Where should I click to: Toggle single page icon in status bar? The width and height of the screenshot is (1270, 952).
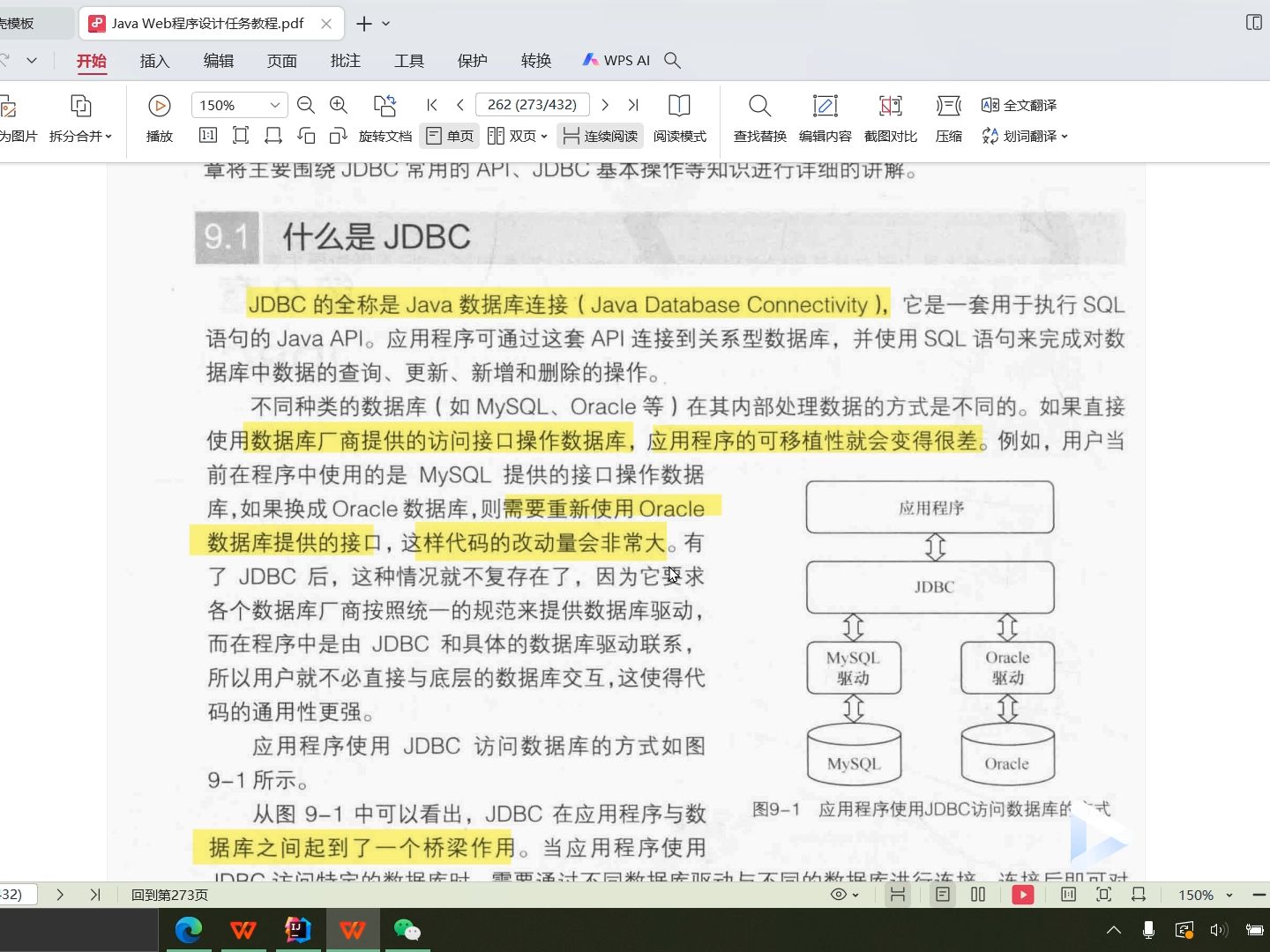(x=943, y=895)
